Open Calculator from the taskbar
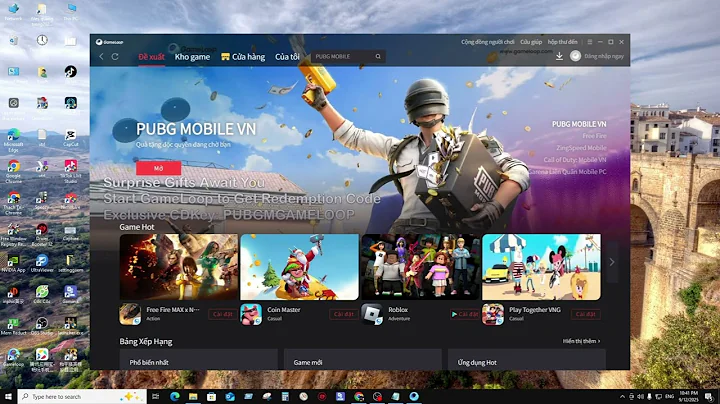720x404 pixels. pyautogui.click(x=285, y=396)
